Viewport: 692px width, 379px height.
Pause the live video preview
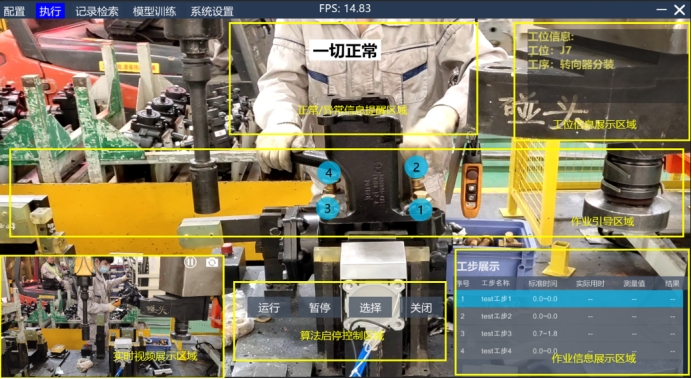[190, 262]
